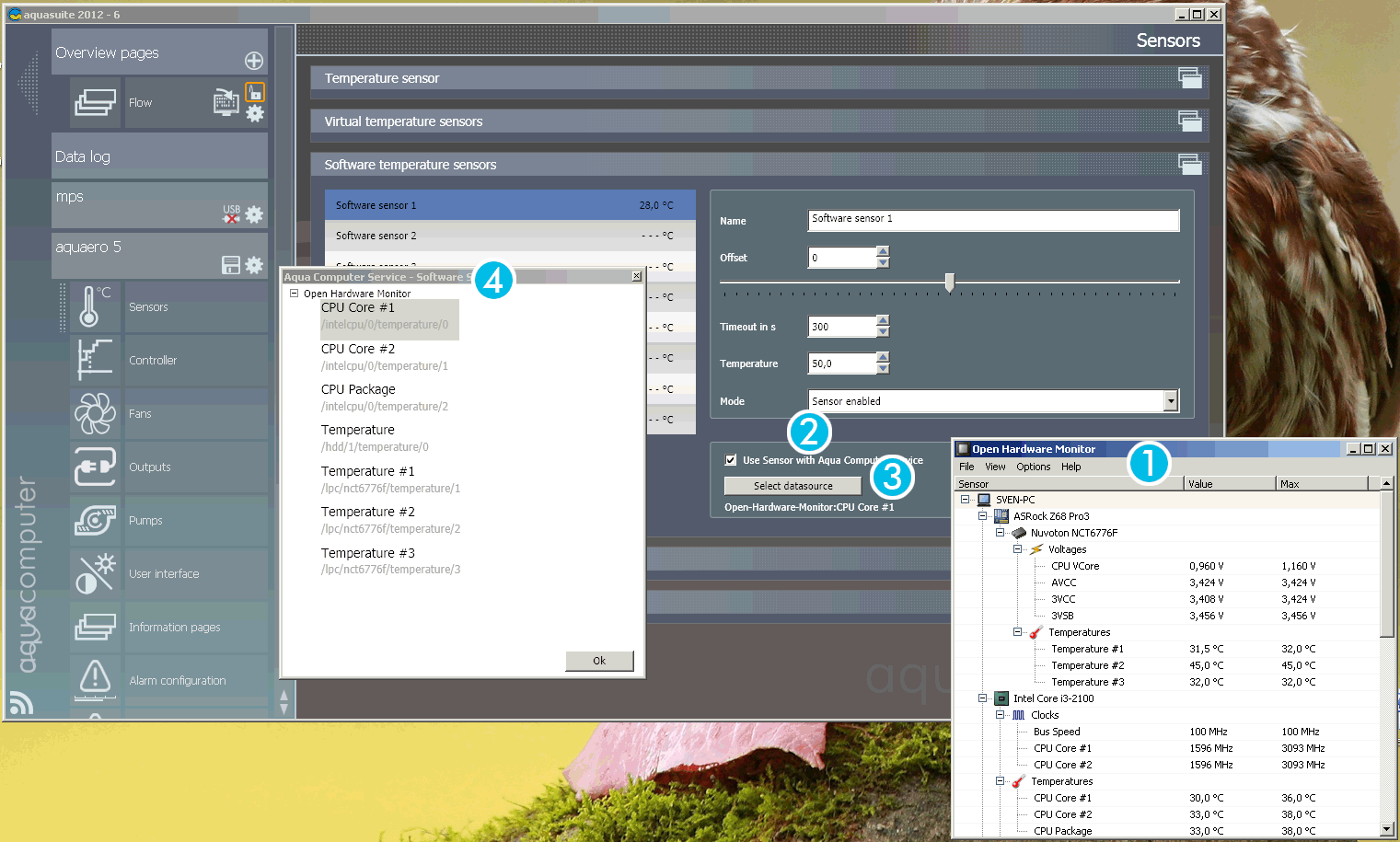
Task: Expand the Temperature sensor section
Action: pos(1189,78)
